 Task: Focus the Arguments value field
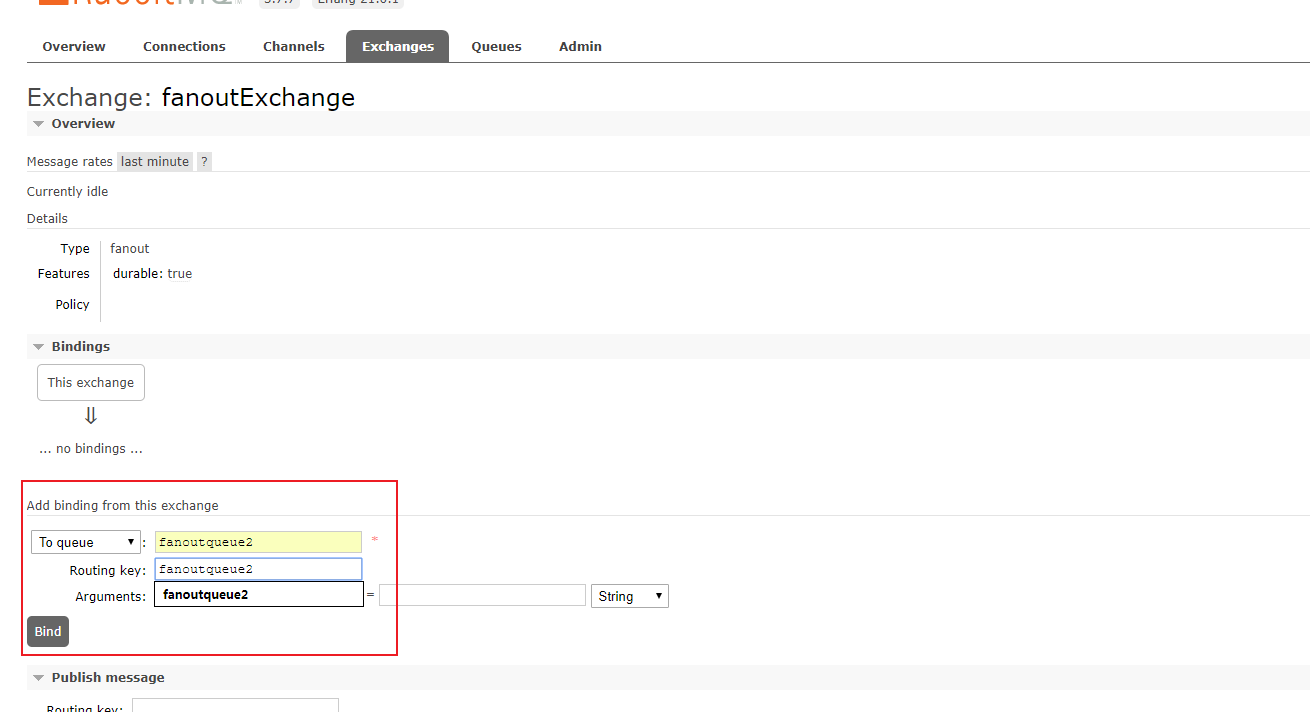482,595
